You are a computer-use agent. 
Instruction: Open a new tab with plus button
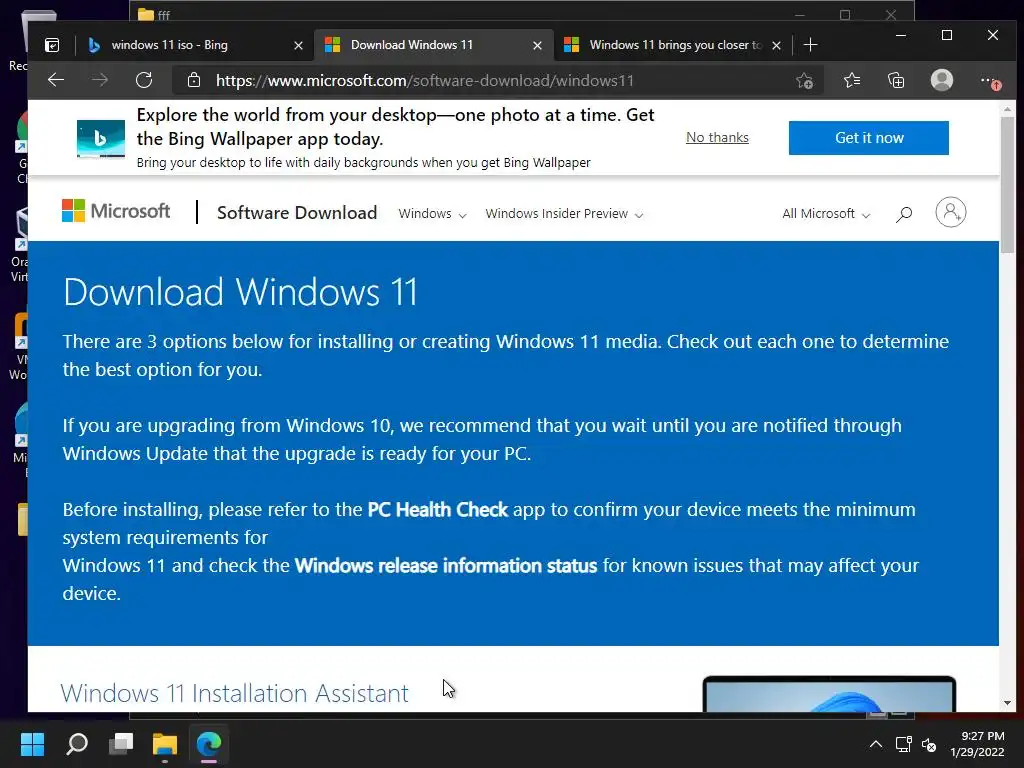pyautogui.click(x=810, y=44)
